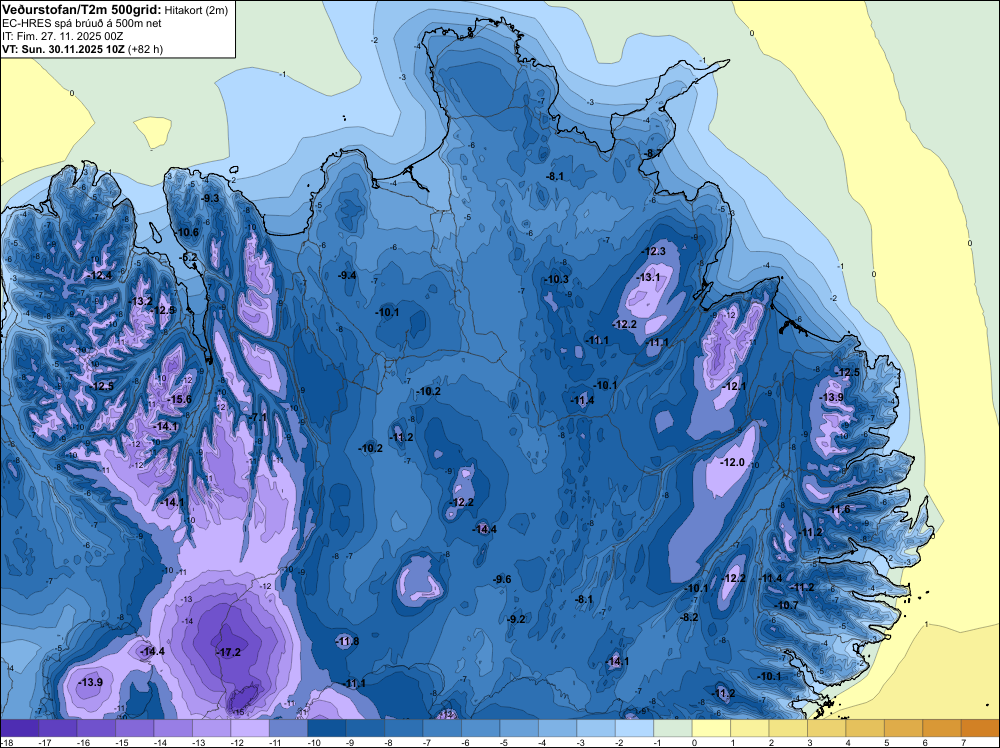Viewport: 1000px width, 748px height.
Task: Click the -9.3 temperature label
Action: coord(210,198)
